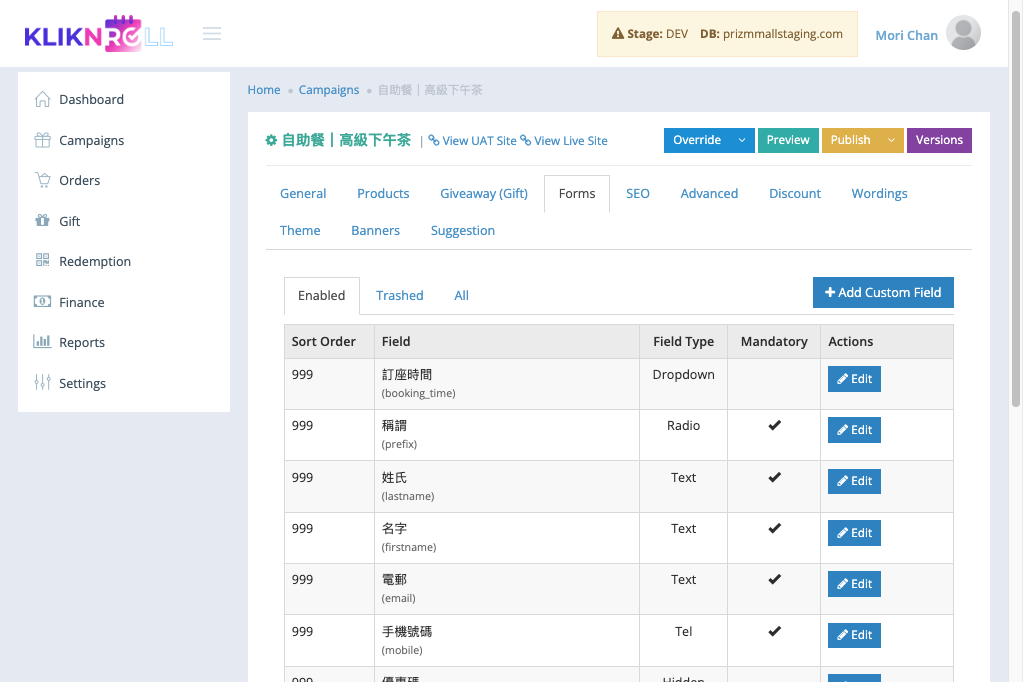This screenshot has height=682, width=1023.
Task: Click the user avatar picture
Action: (x=963, y=33)
